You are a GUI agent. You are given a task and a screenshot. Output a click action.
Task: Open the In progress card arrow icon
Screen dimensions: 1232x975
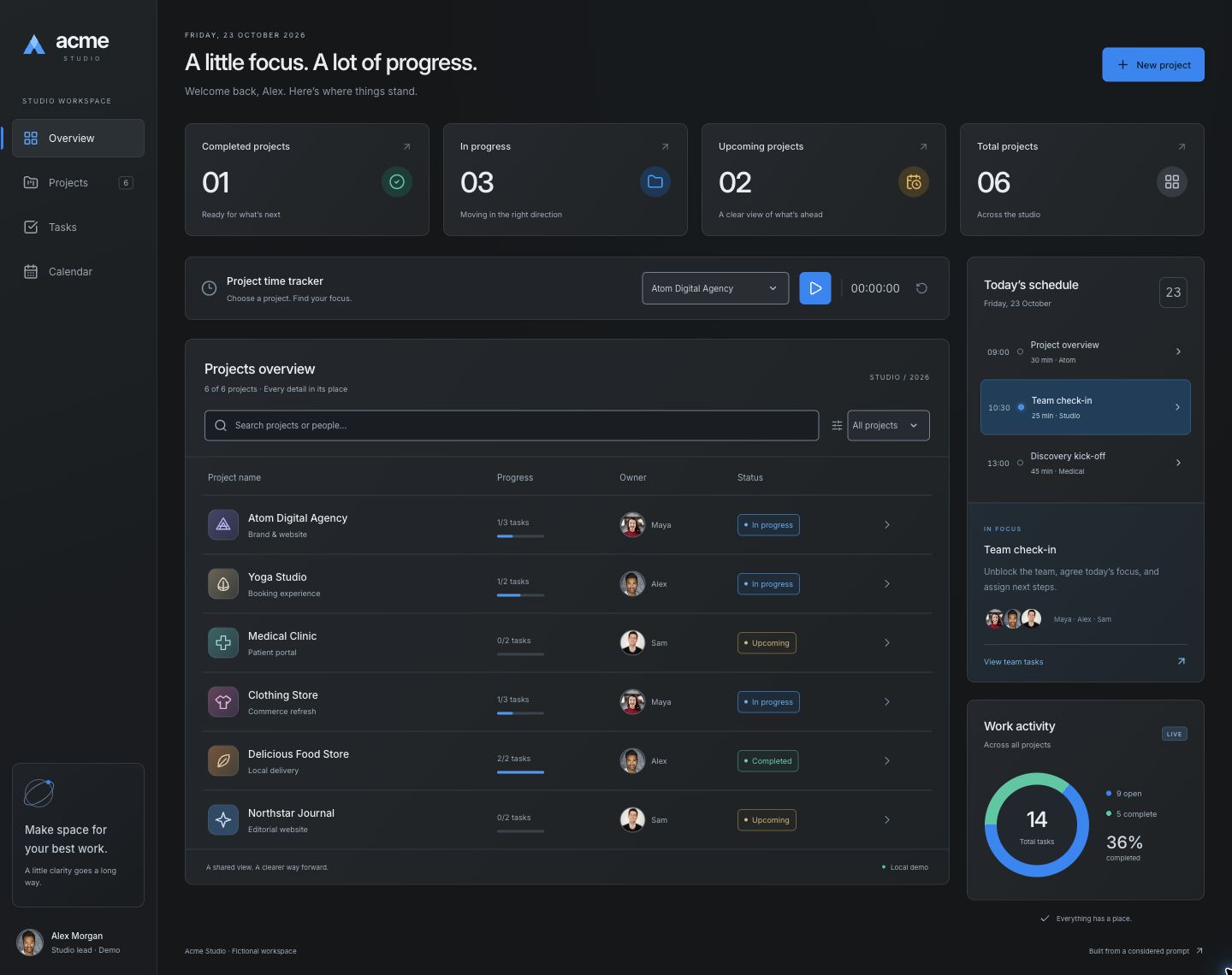coord(665,146)
